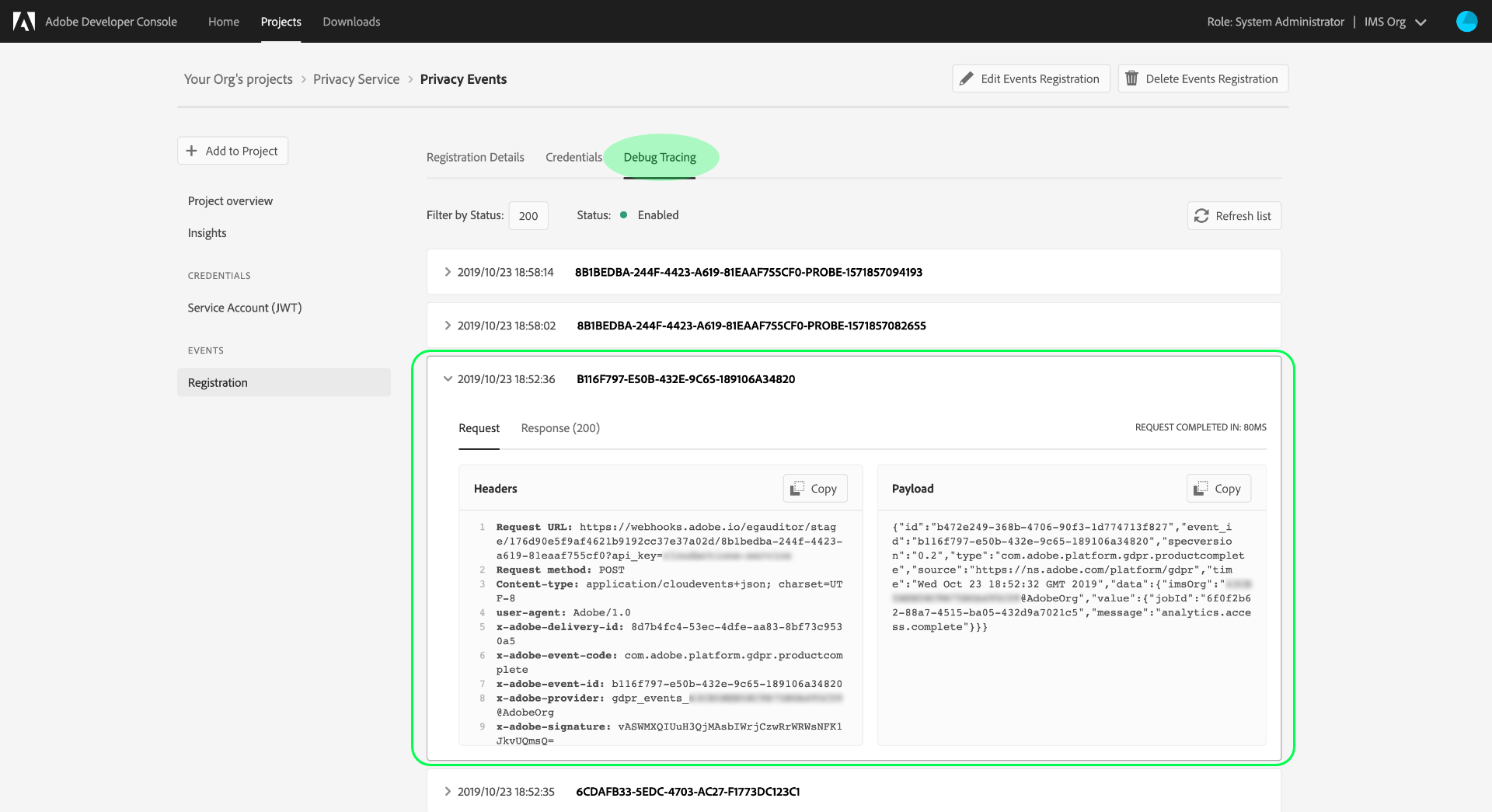1492x812 pixels.
Task: Switch to the Registration Details tab
Action: (x=476, y=157)
